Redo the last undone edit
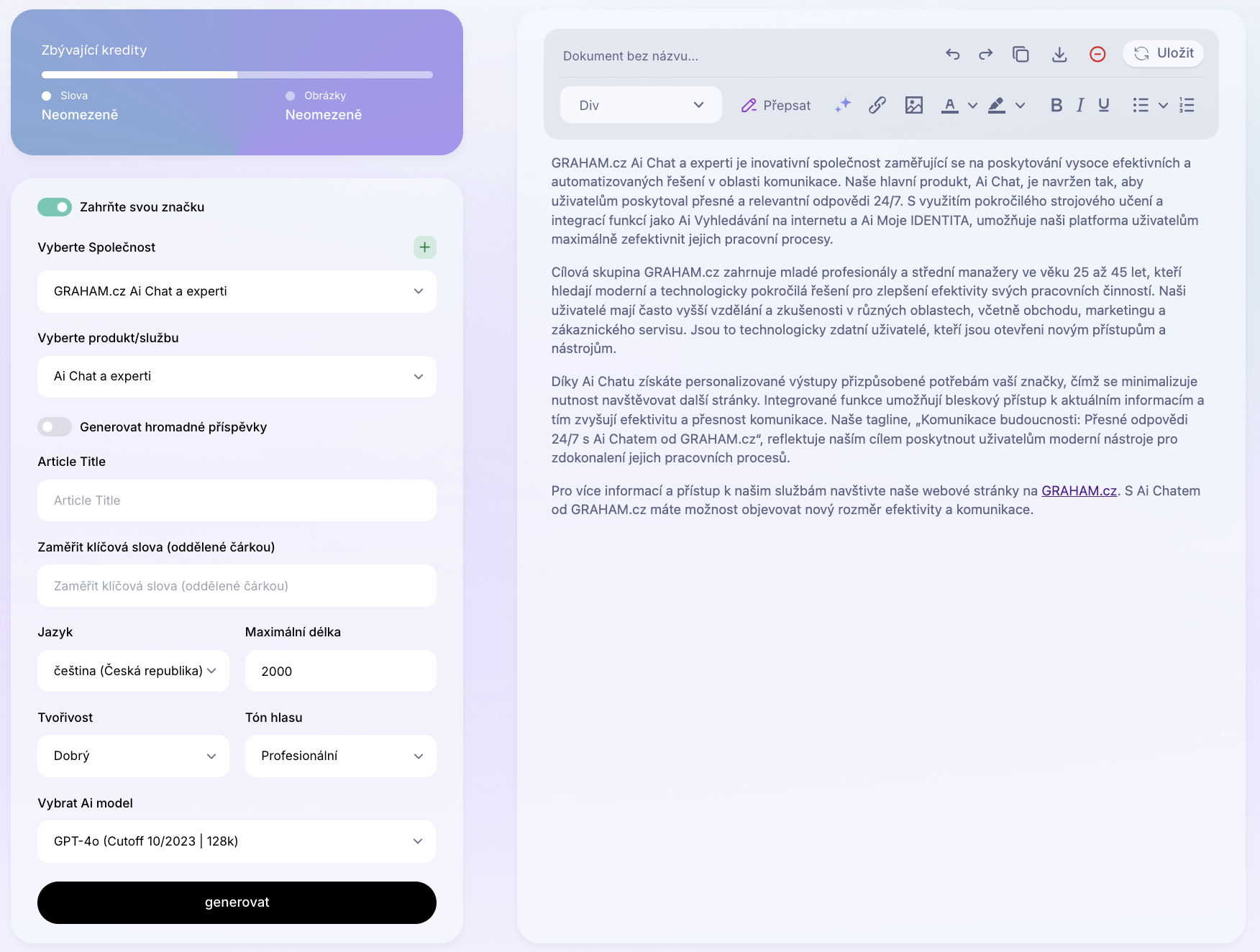1260x952 pixels. point(985,54)
